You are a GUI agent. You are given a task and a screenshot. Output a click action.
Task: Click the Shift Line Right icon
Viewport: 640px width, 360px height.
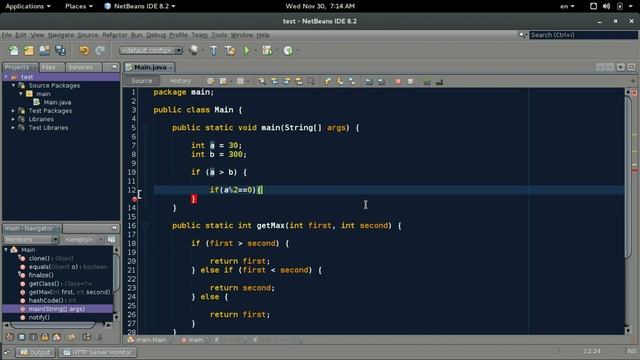[x=381, y=82]
